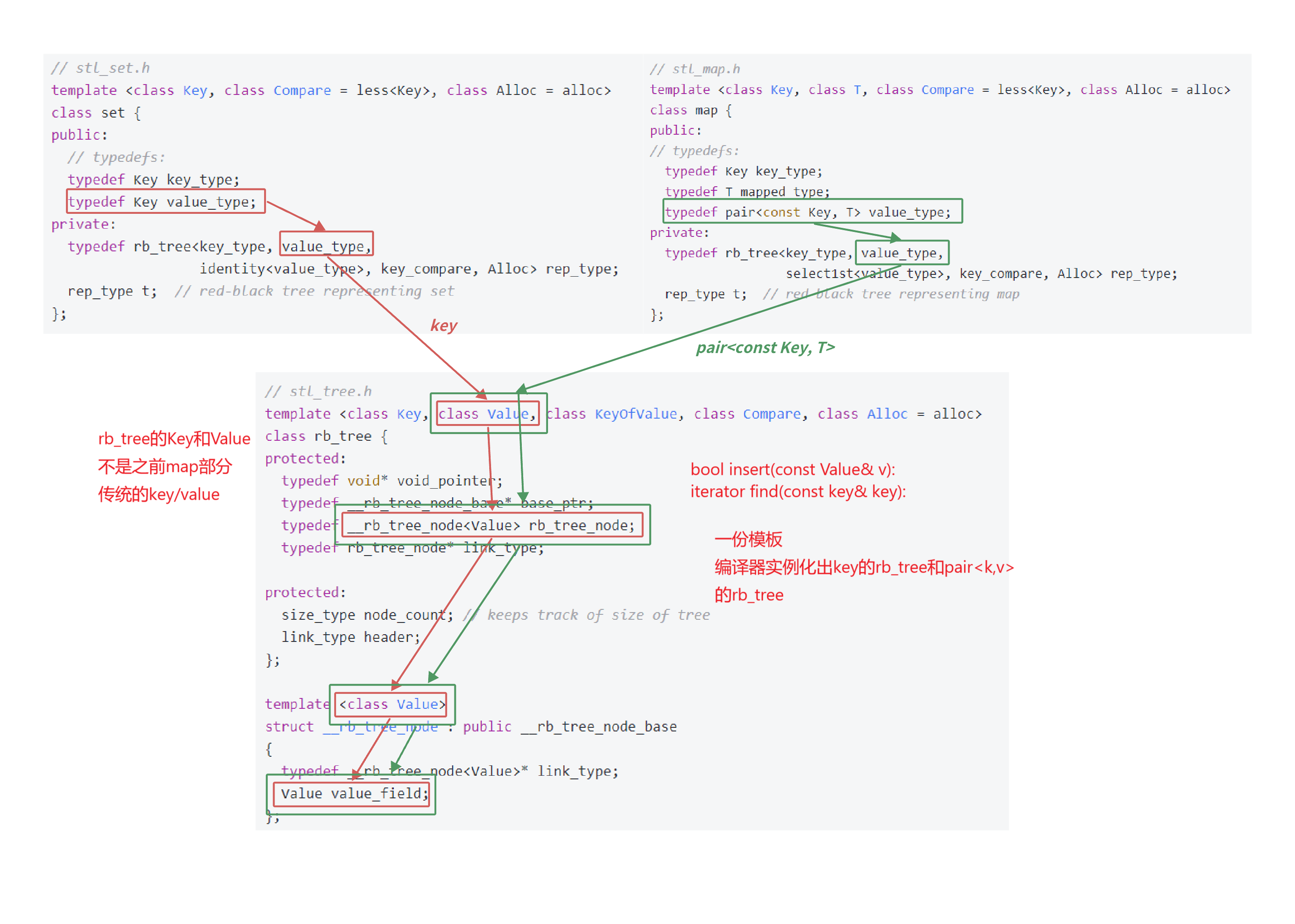Click the '传统的key/value' annotation line
This screenshot has width=1295, height=924.
coord(159,495)
